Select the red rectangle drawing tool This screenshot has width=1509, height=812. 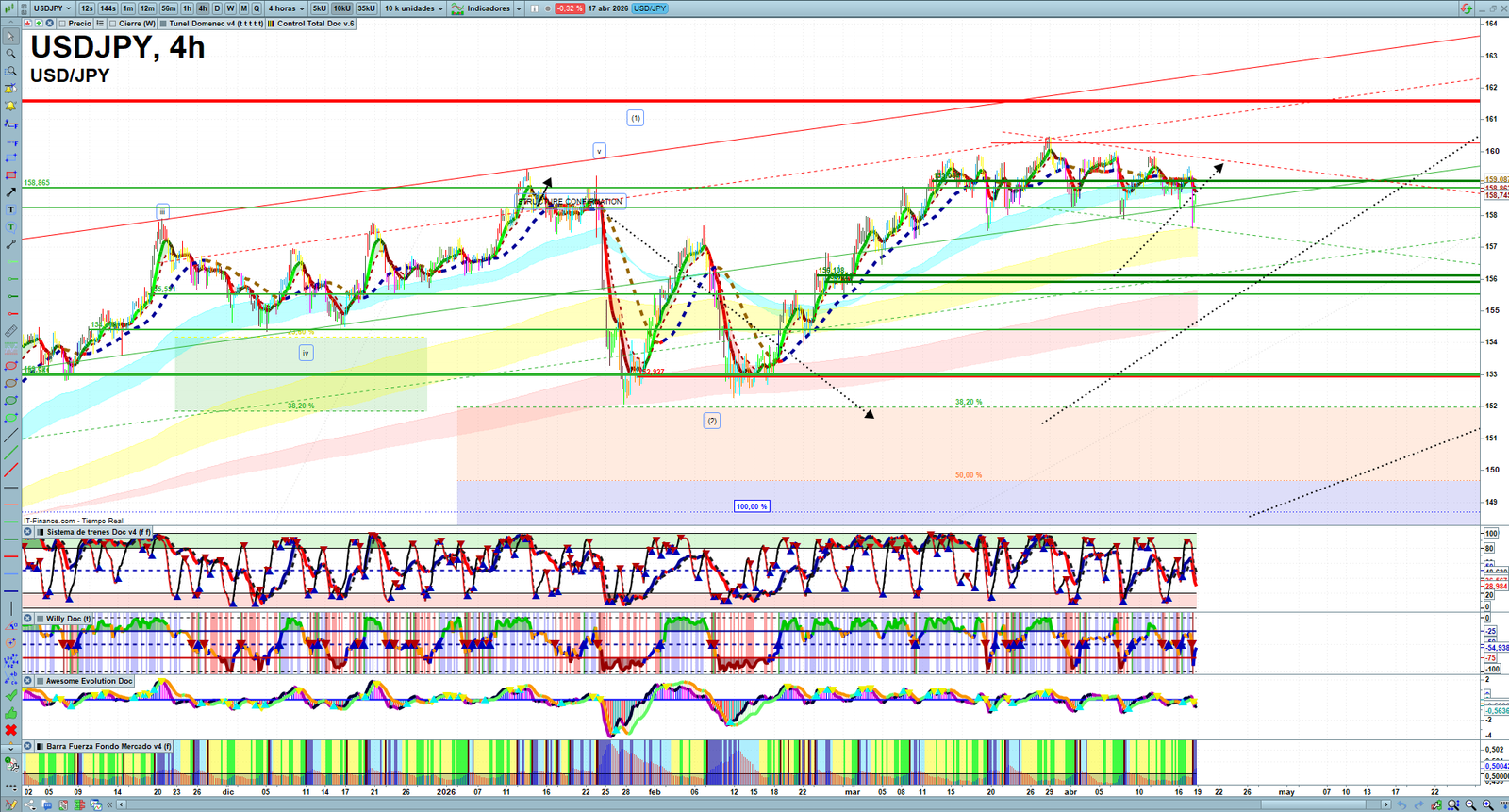point(11,175)
